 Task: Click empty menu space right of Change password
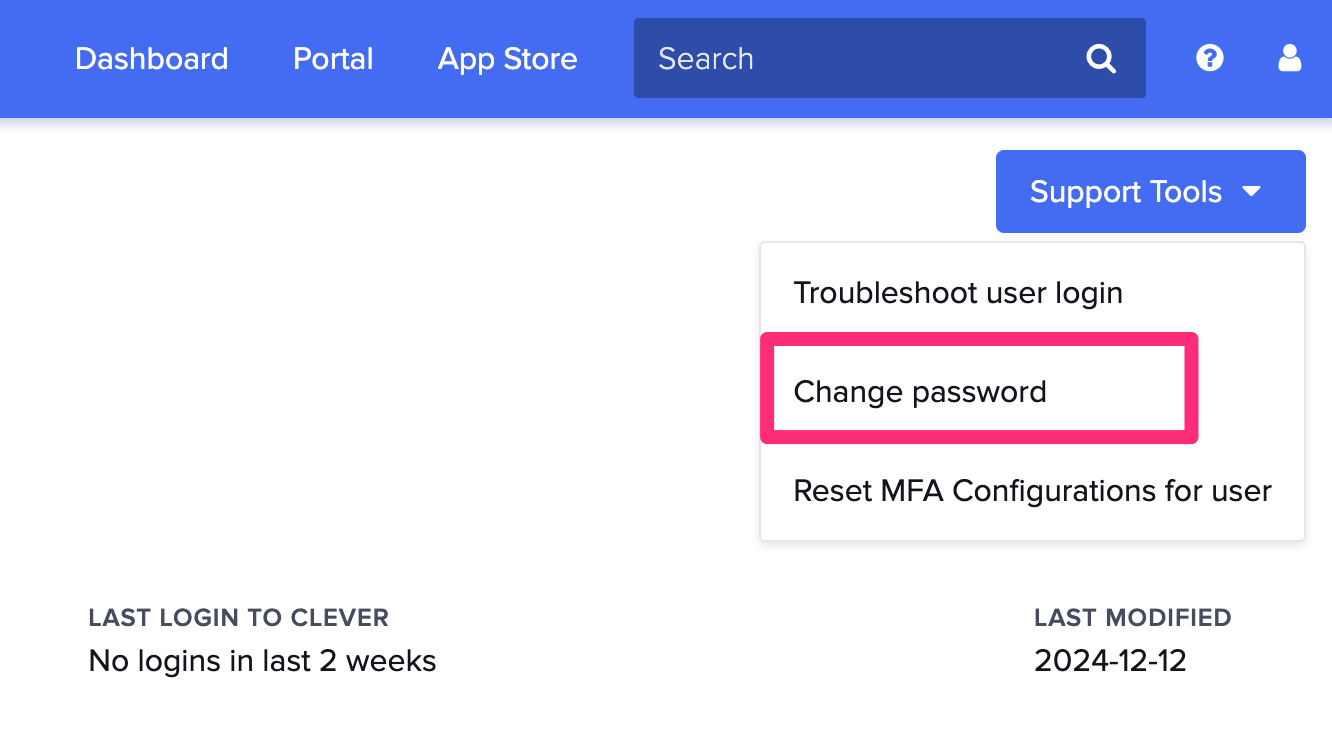pyautogui.click(x=1250, y=391)
